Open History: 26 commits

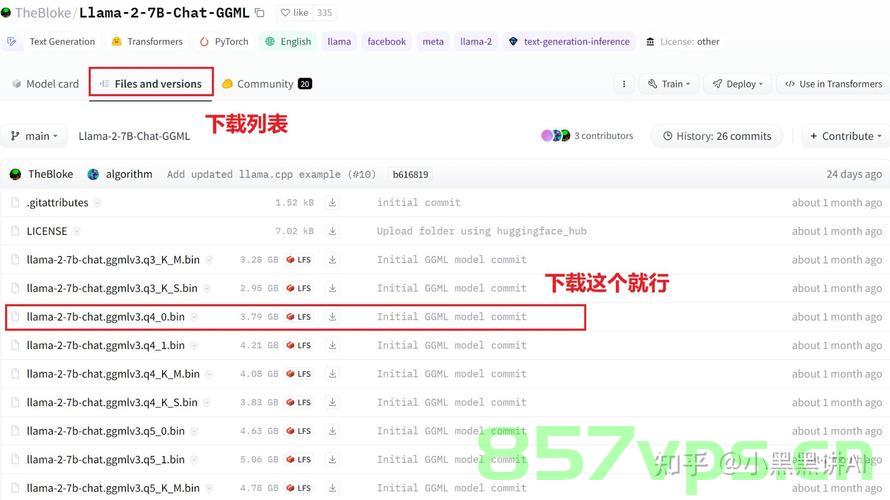(717, 136)
